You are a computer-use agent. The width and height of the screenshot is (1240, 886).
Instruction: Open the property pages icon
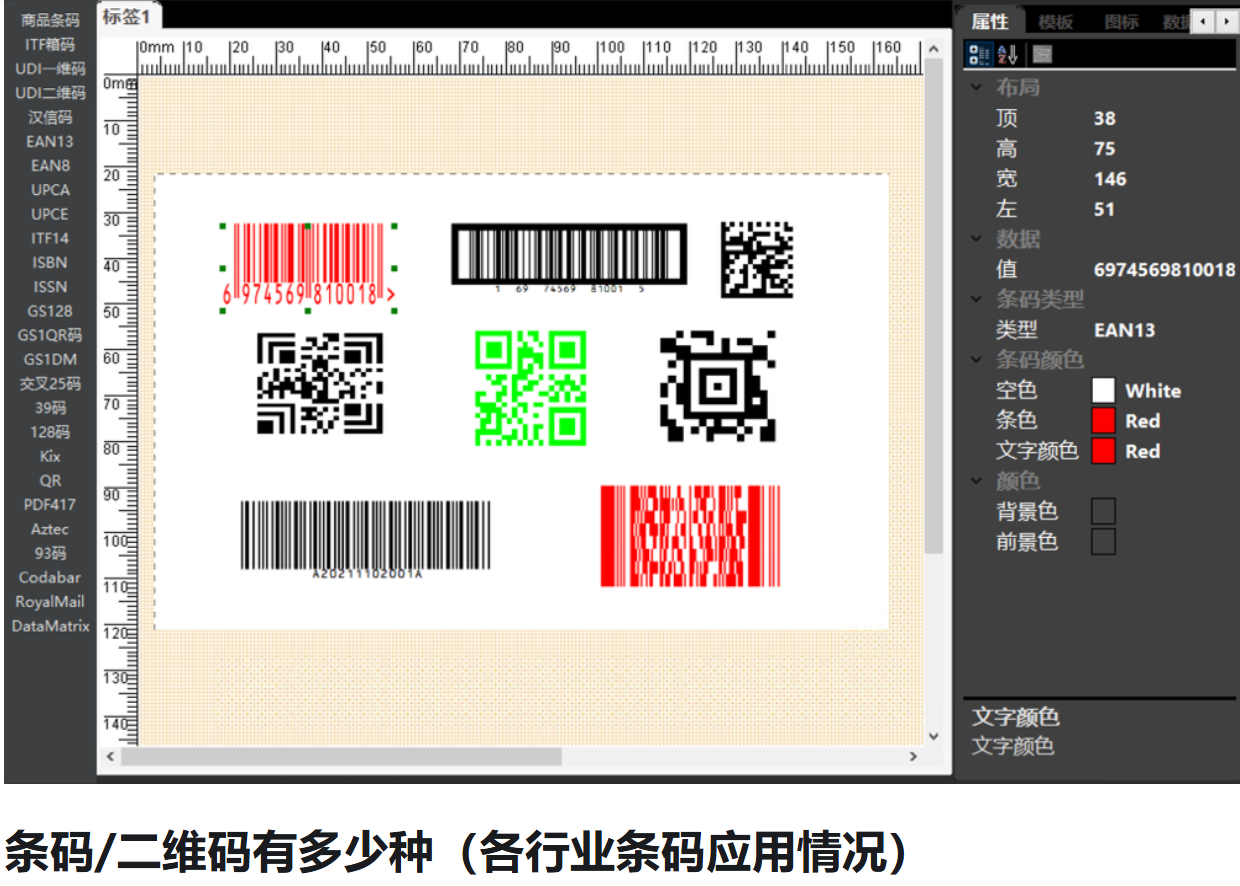[1043, 55]
